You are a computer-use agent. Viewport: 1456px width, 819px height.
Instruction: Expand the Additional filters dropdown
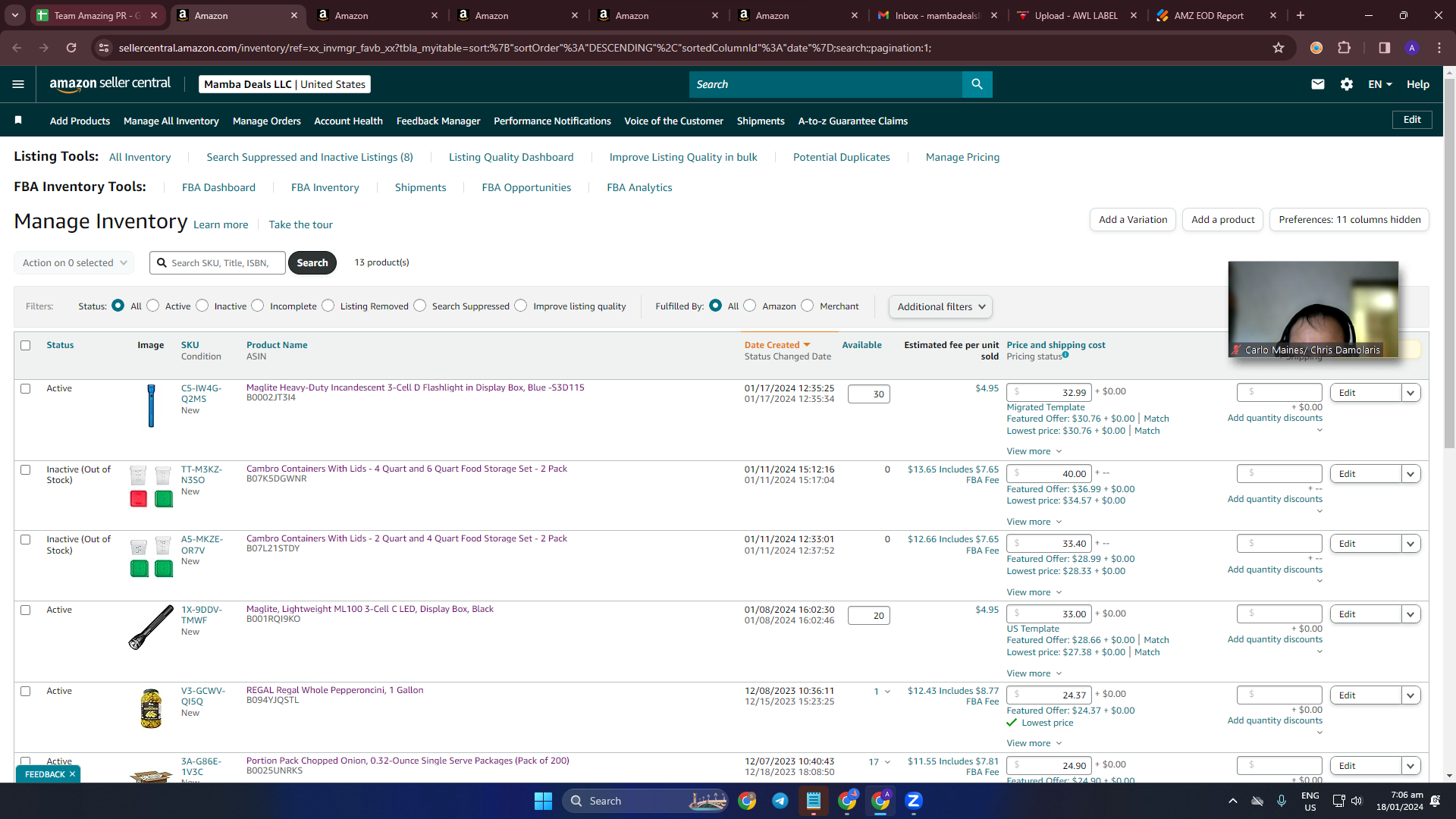940,306
